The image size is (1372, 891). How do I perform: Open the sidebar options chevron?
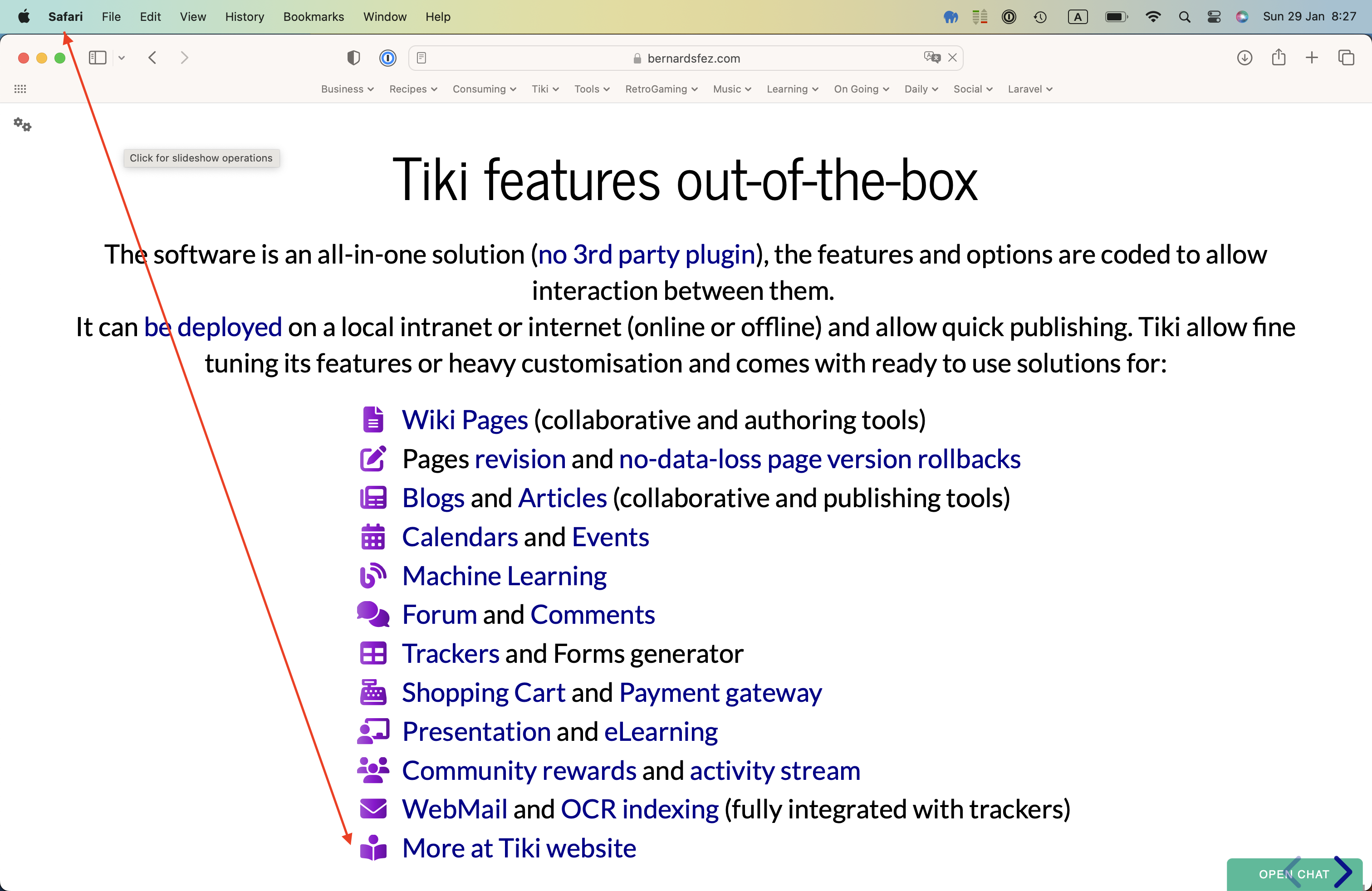[x=122, y=58]
